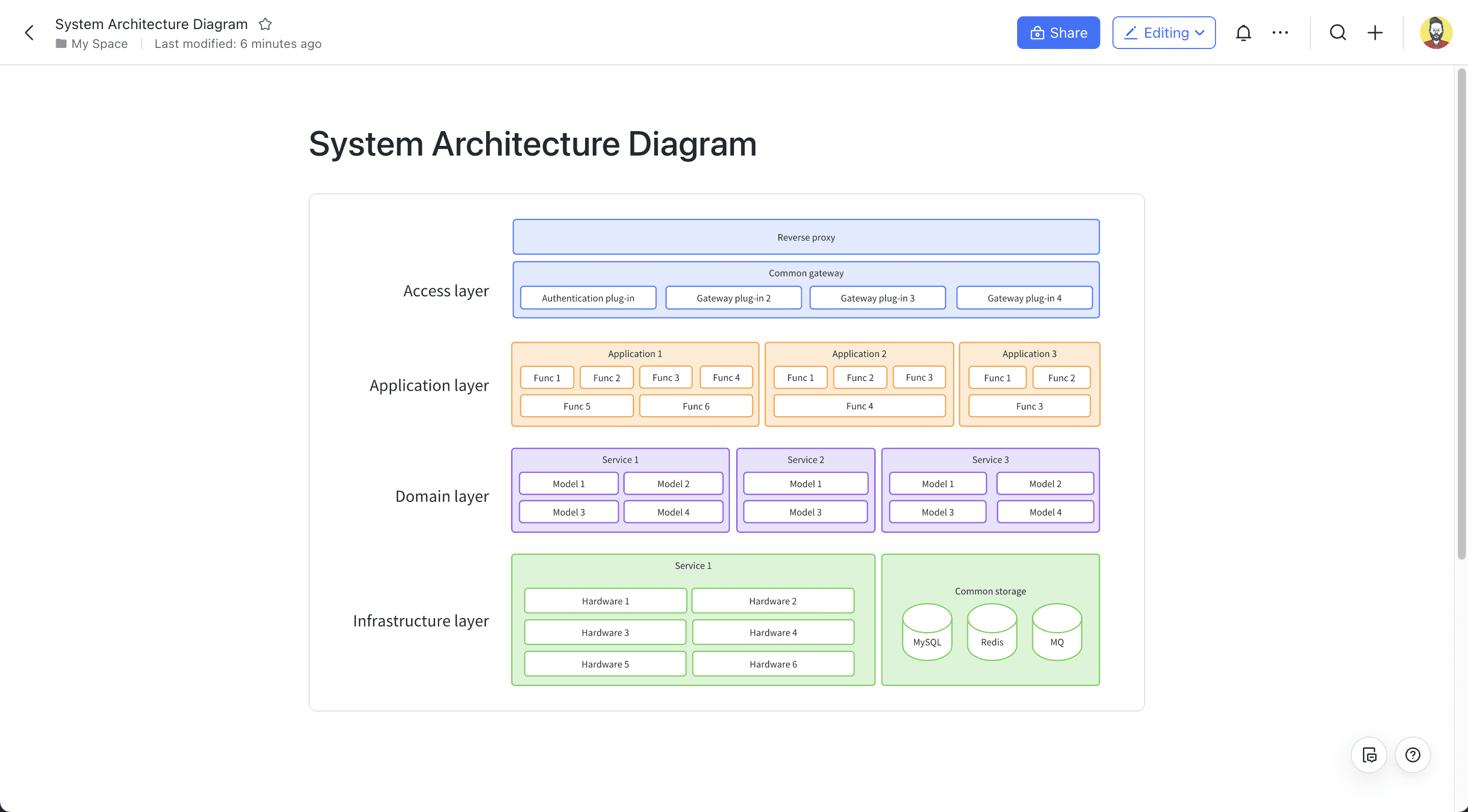Viewport: 1468px width, 812px height.
Task: Open search with the magnifier icon
Action: (x=1337, y=33)
